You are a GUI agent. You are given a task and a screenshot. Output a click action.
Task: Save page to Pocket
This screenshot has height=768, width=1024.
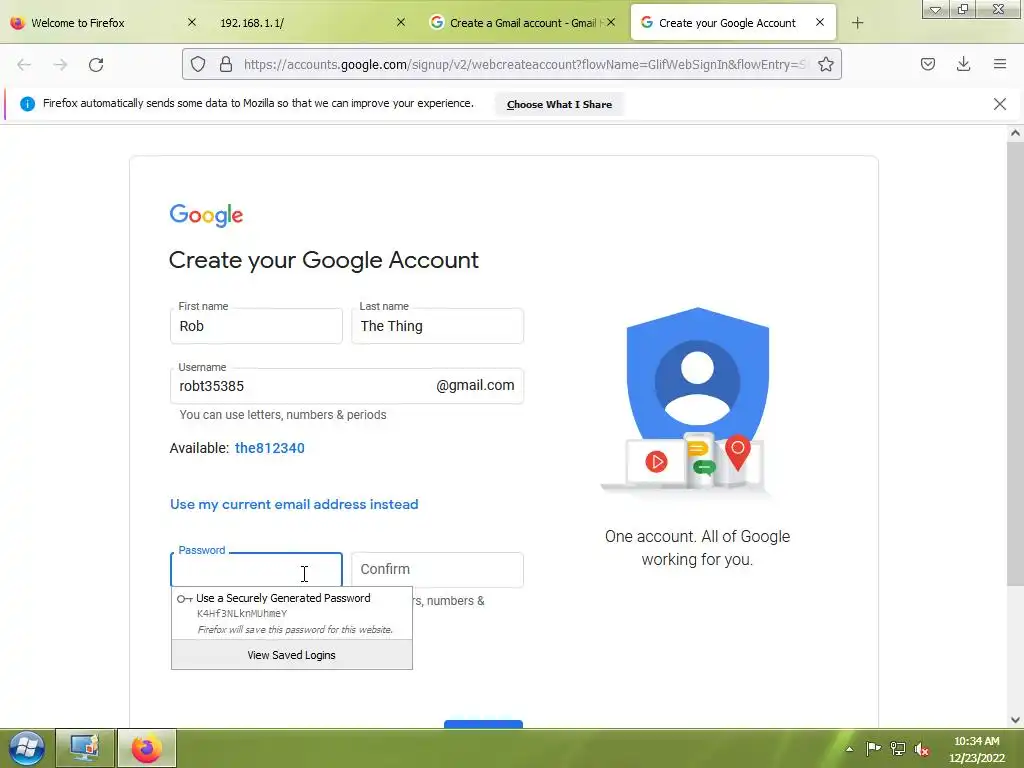click(927, 64)
